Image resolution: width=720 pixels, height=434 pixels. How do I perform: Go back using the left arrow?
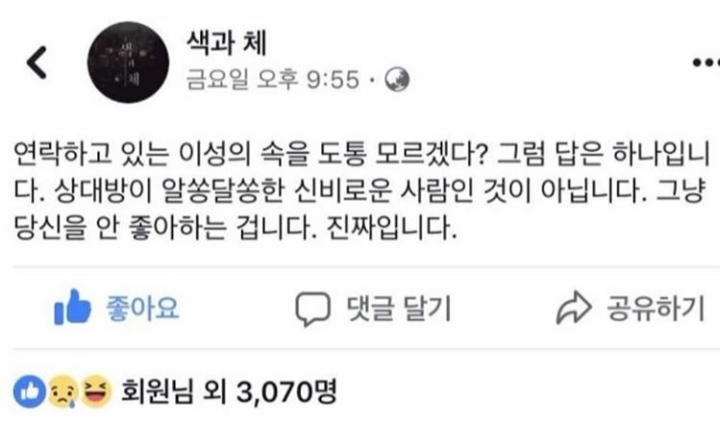click(37, 62)
